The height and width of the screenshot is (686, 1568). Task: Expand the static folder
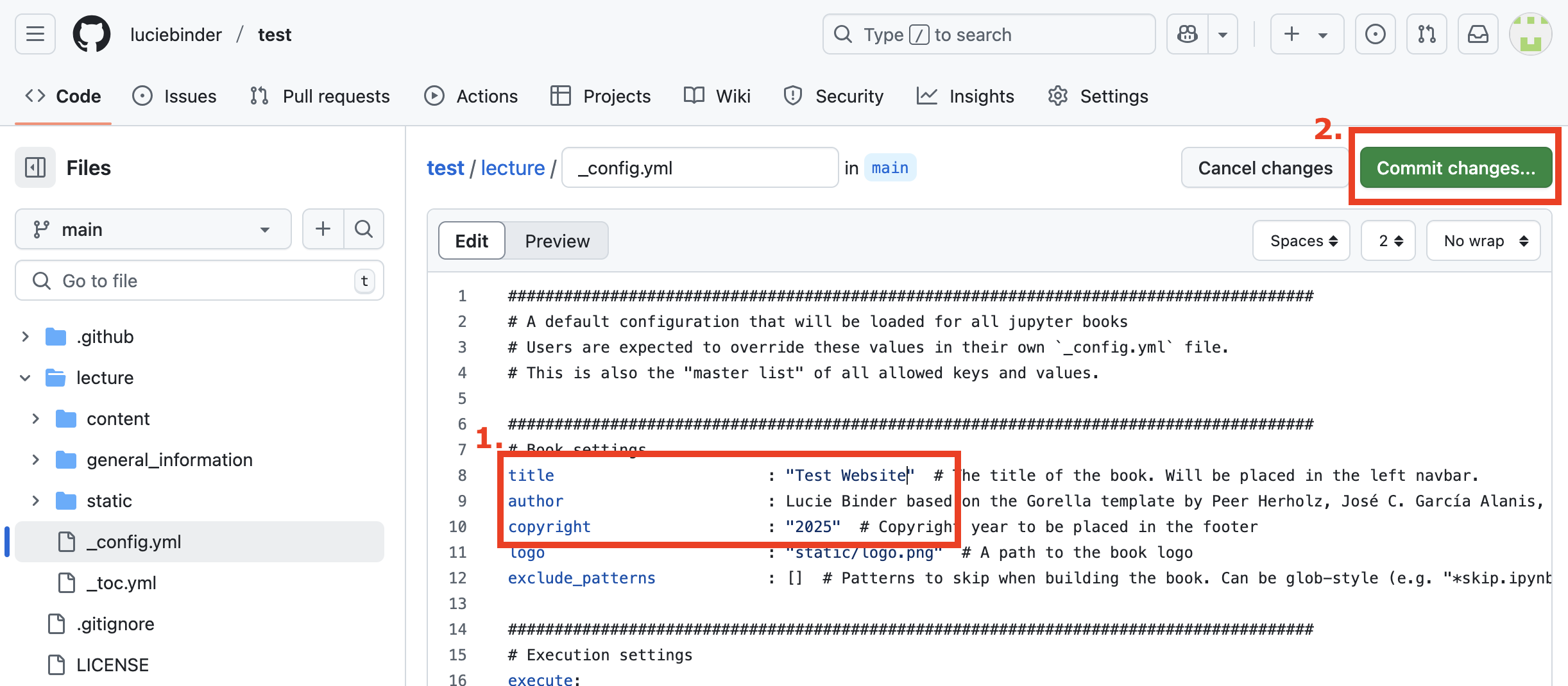coord(35,501)
